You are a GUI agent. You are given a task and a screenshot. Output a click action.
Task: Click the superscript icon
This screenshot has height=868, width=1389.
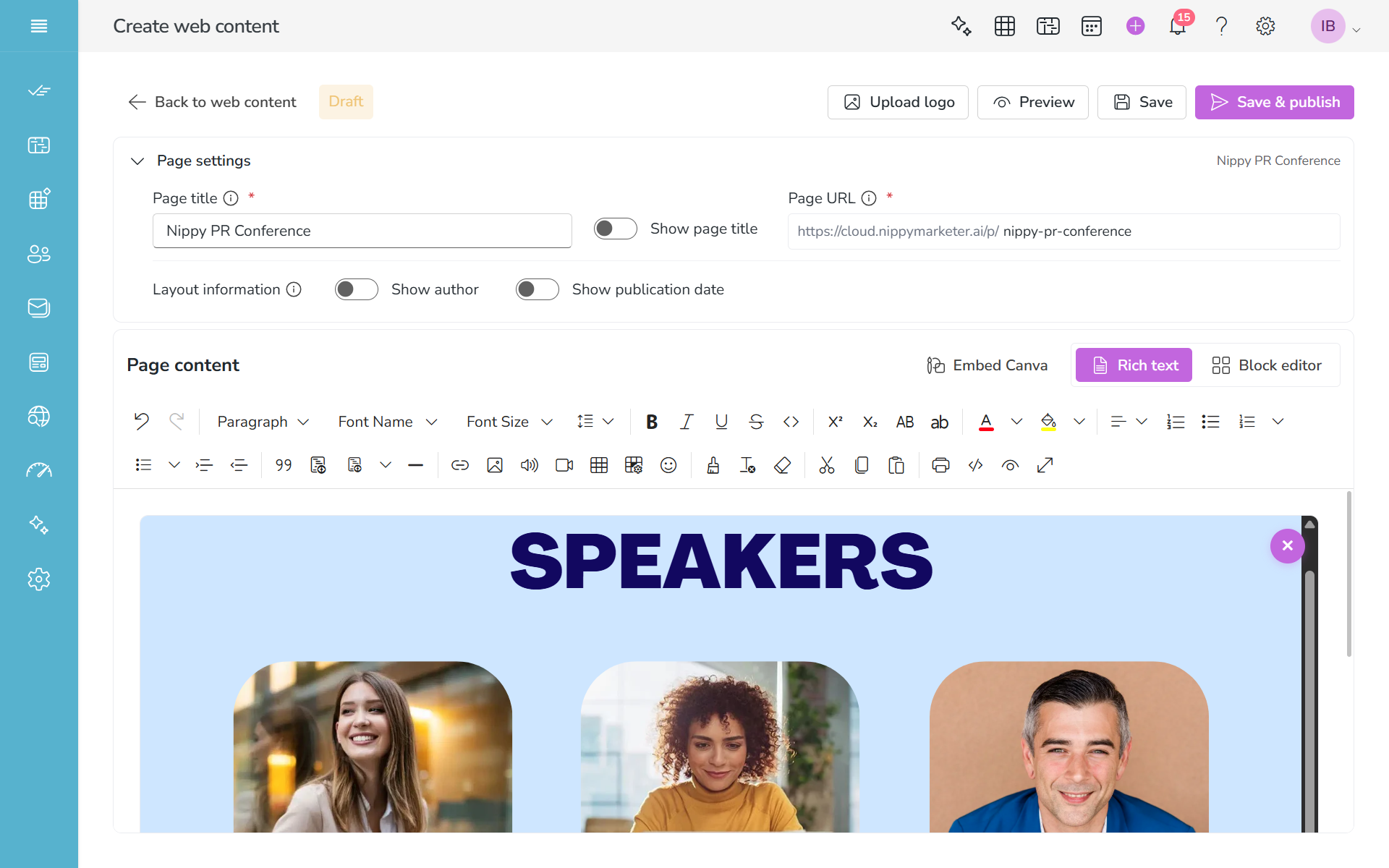pos(836,422)
